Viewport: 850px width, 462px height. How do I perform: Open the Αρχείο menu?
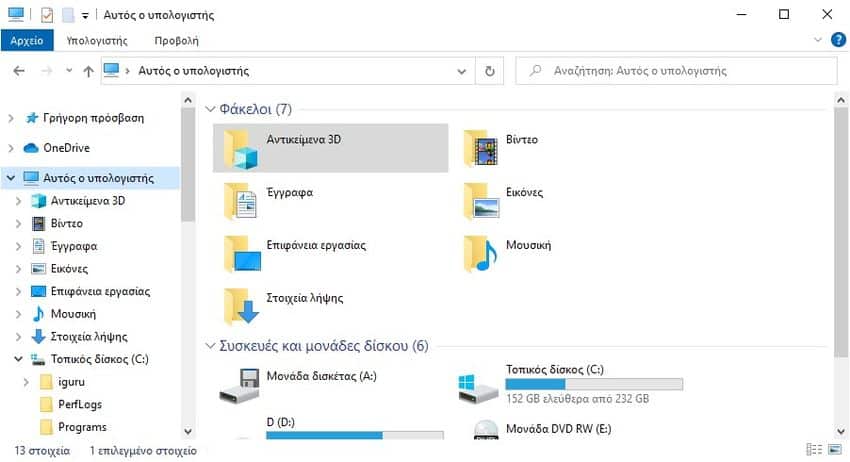click(x=27, y=41)
